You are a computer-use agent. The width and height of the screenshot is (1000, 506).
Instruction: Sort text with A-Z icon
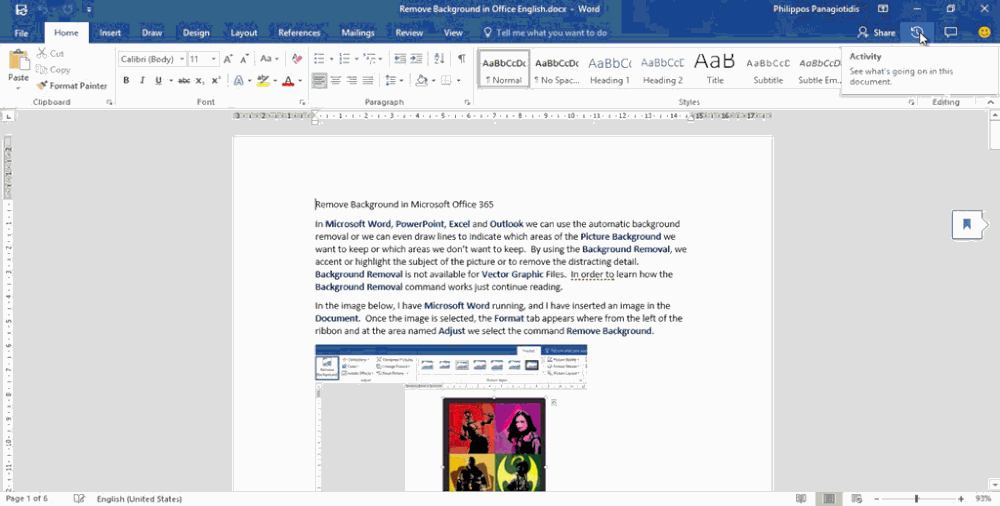(x=439, y=59)
